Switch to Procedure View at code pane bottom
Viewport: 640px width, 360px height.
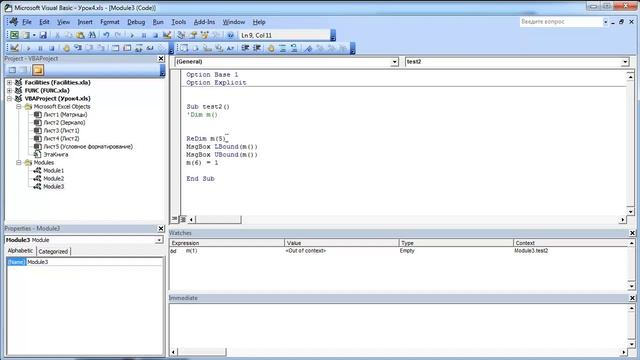(x=175, y=219)
